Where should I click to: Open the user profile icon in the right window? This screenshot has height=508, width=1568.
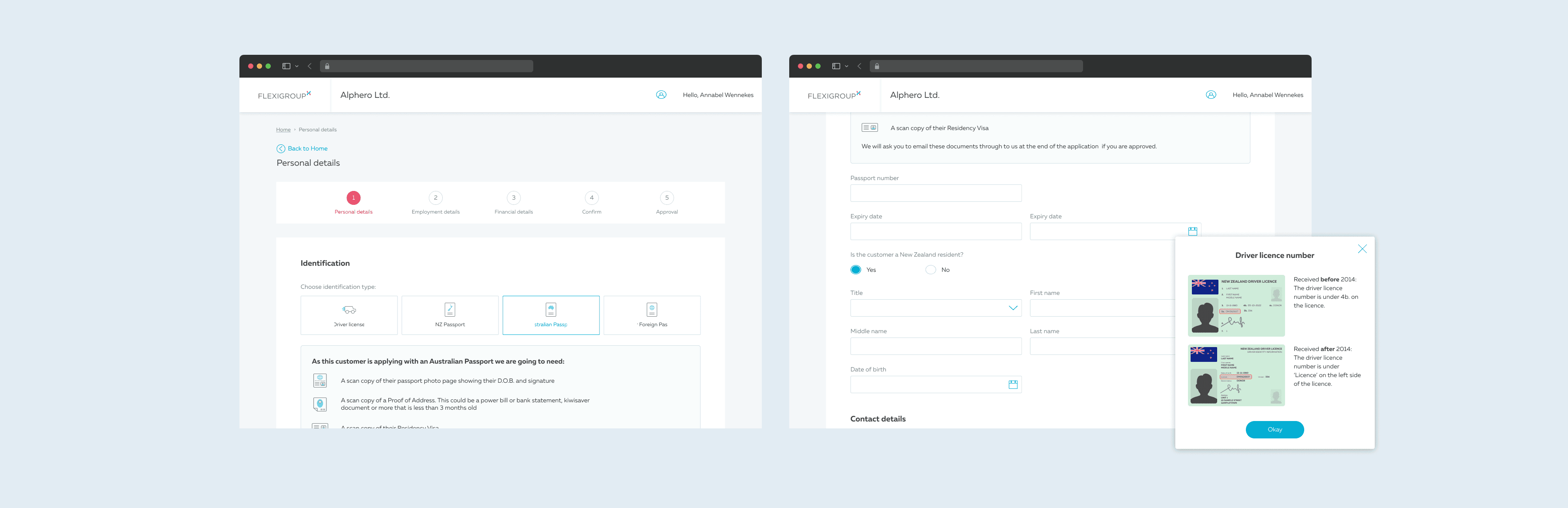click(1211, 95)
